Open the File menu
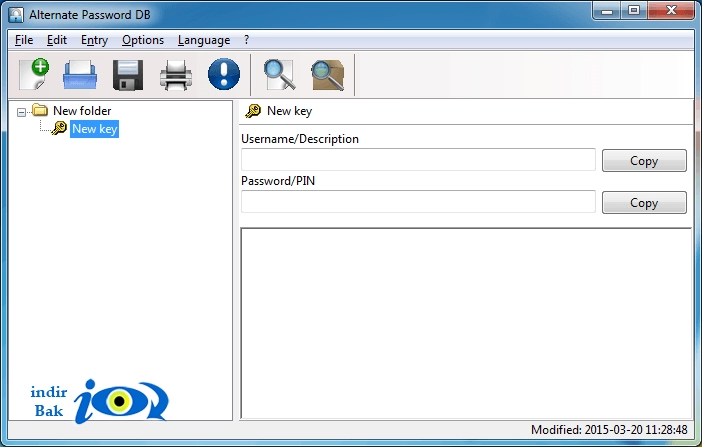Viewport: 702px width, 447px height. (x=24, y=40)
